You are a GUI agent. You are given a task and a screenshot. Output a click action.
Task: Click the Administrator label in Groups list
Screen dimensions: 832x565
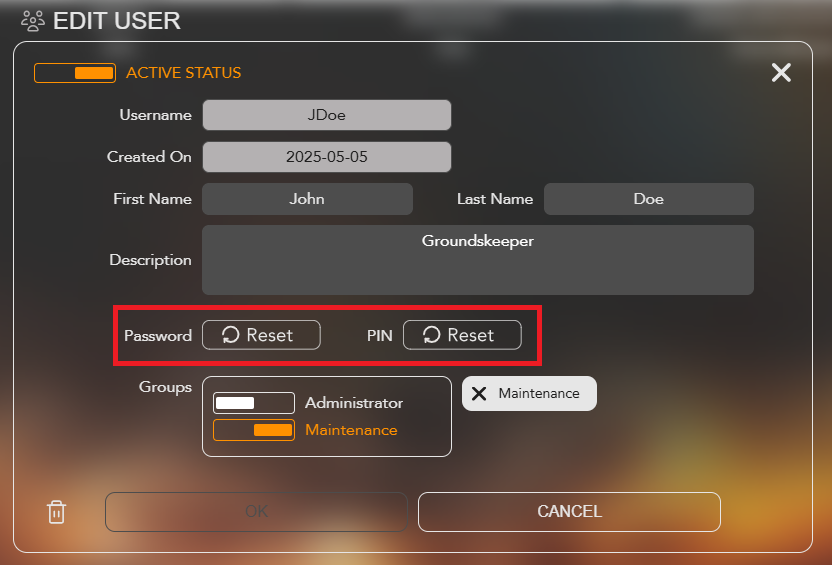(354, 403)
